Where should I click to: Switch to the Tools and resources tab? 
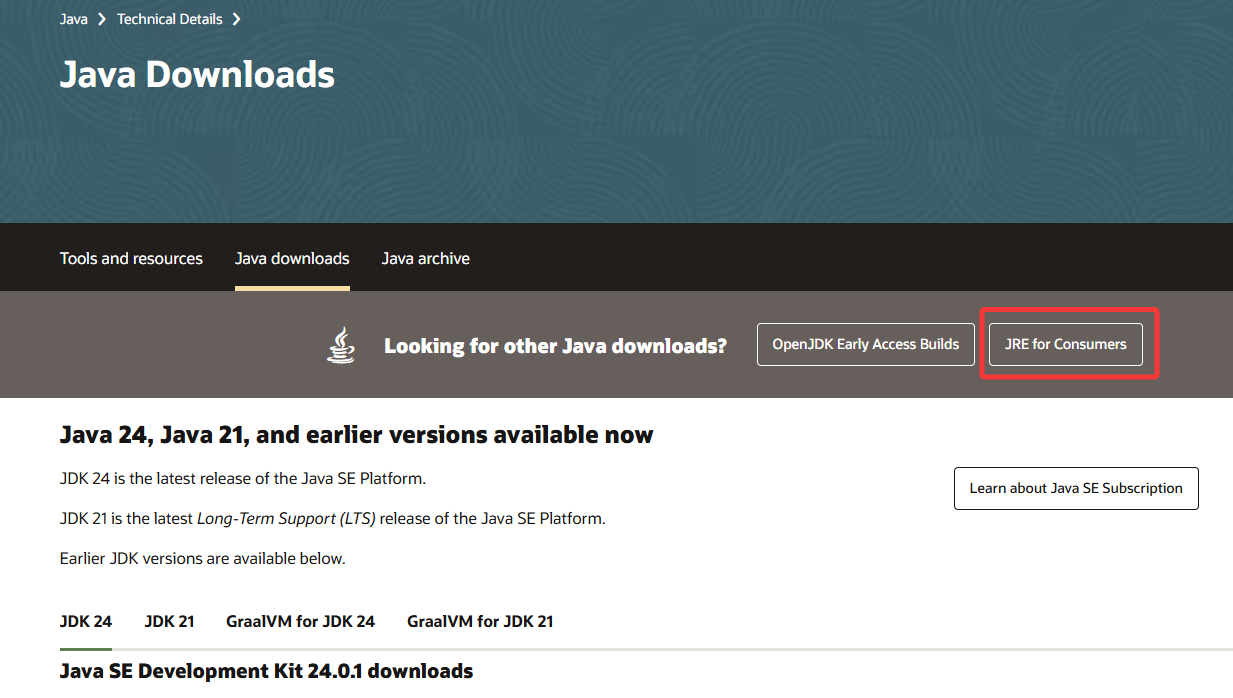(131, 258)
